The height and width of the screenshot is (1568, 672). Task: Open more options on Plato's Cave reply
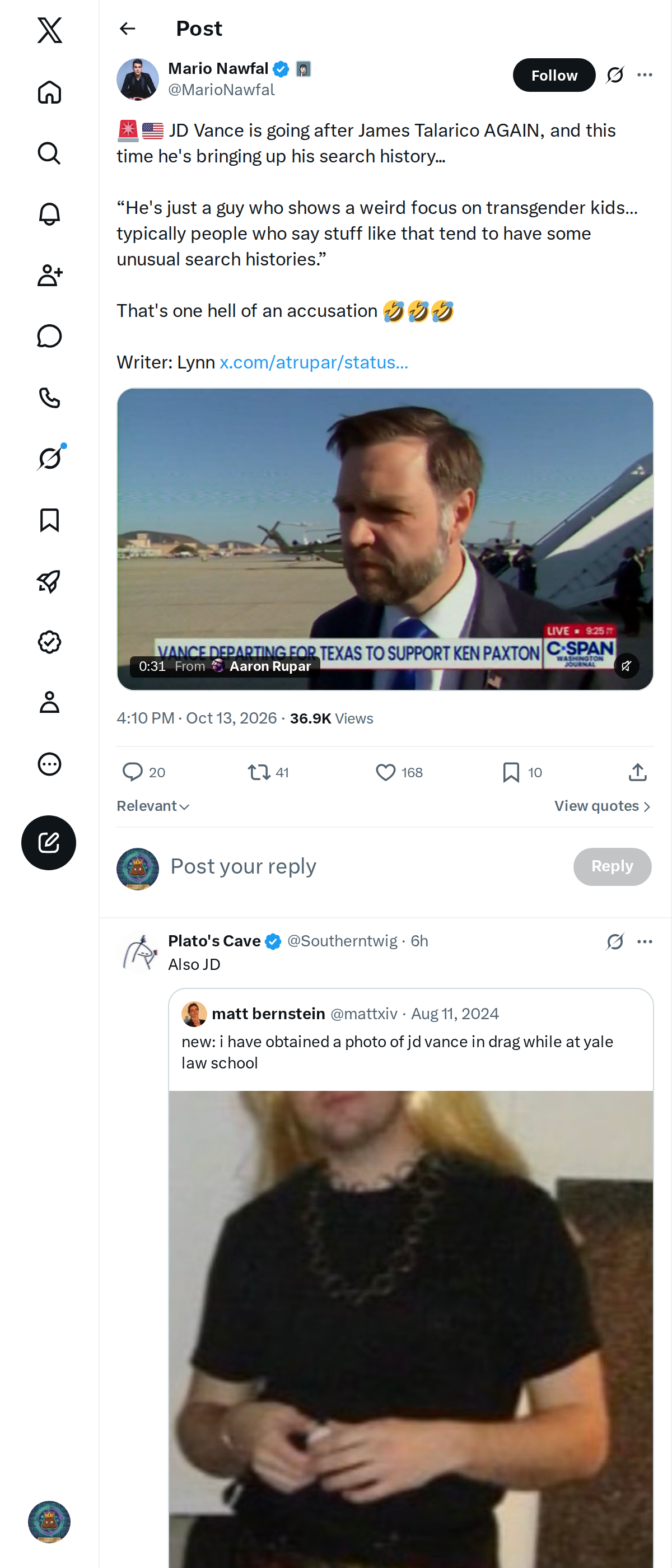(645, 942)
